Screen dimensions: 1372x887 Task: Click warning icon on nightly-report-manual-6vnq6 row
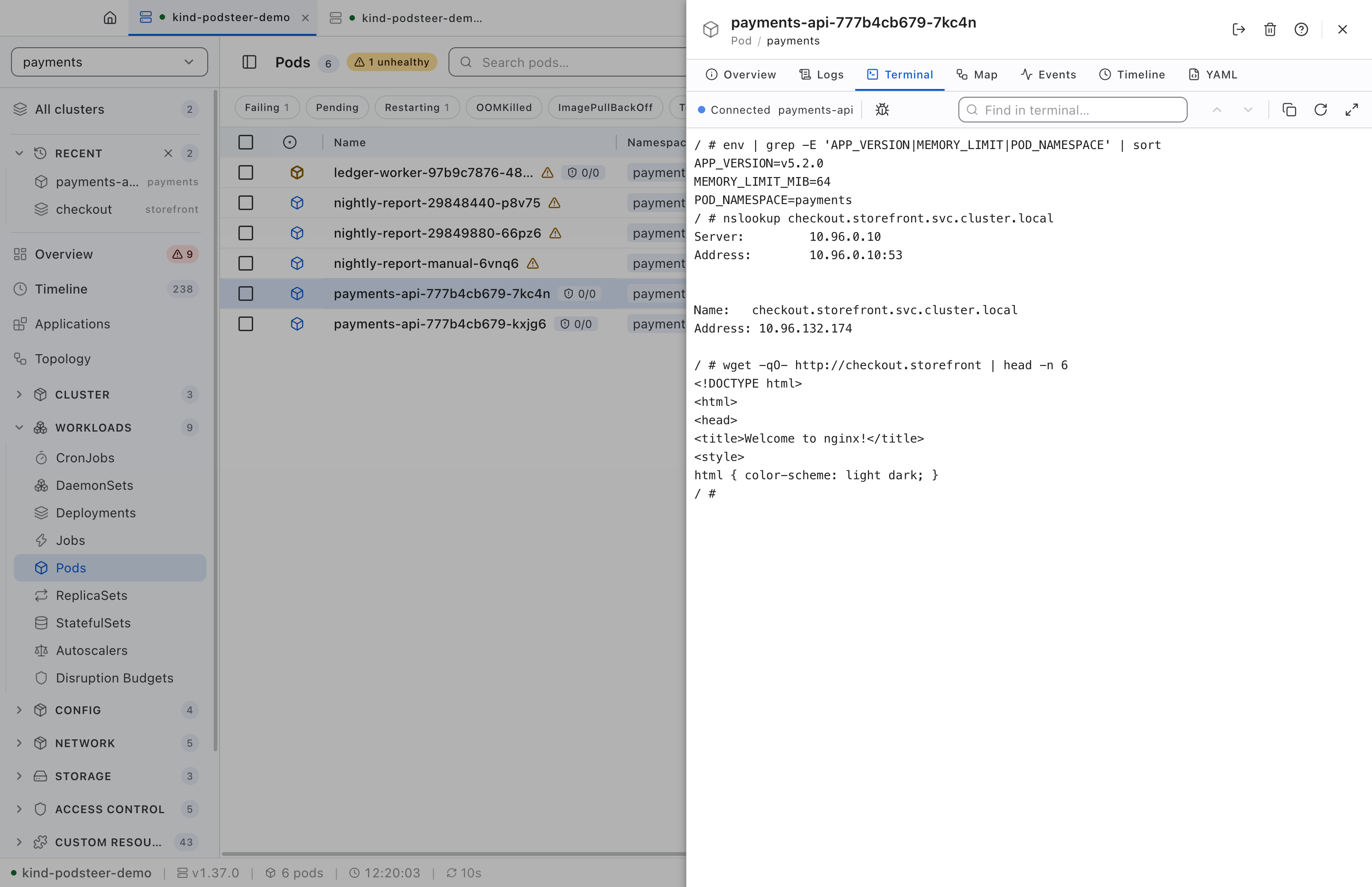coord(533,263)
